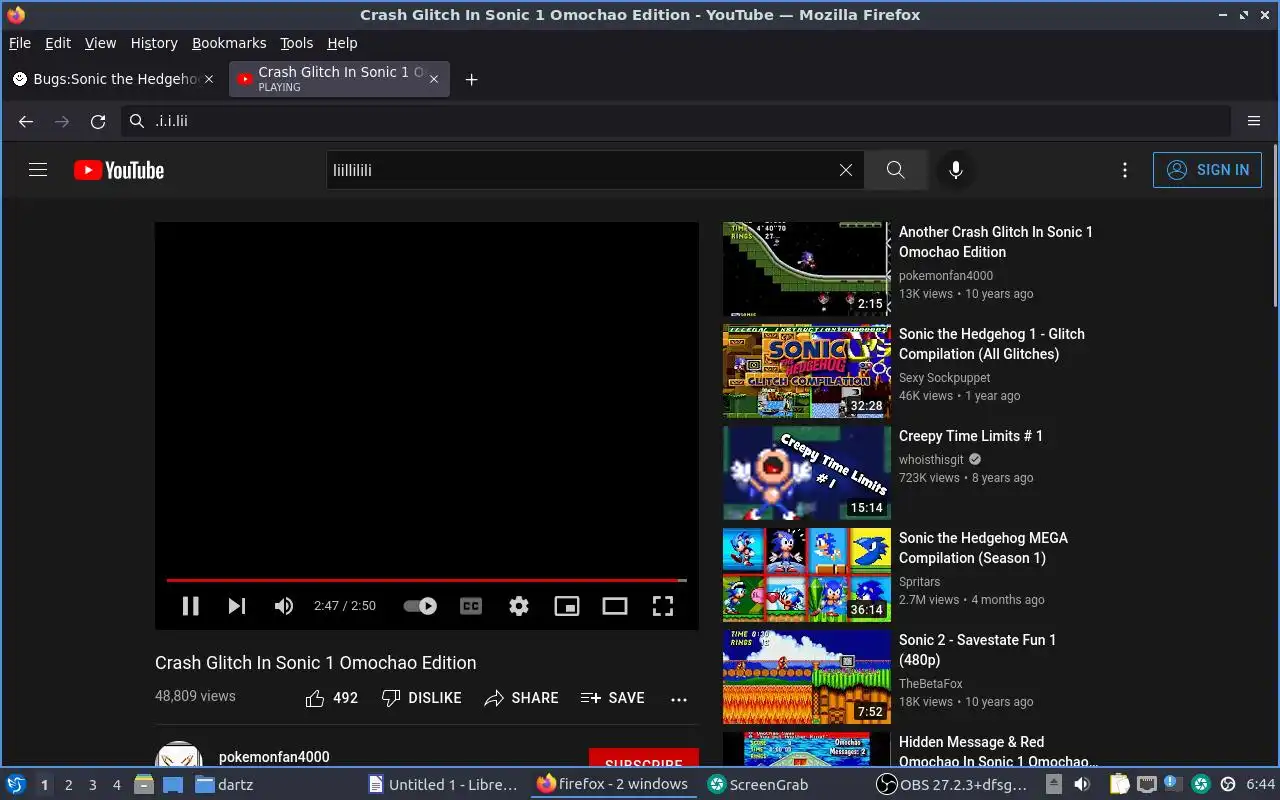Click the page vertical scrollbar
The width and height of the screenshot is (1280, 800).
pos(1275,225)
